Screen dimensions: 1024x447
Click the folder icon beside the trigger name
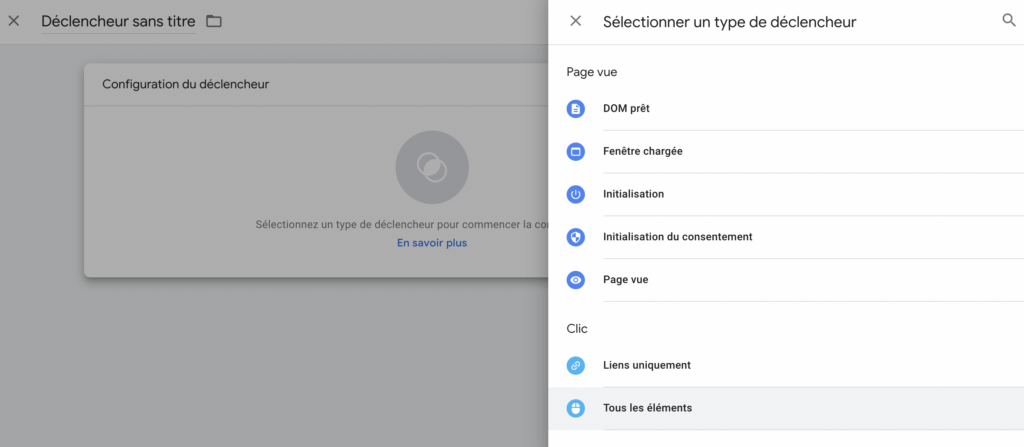click(x=213, y=21)
